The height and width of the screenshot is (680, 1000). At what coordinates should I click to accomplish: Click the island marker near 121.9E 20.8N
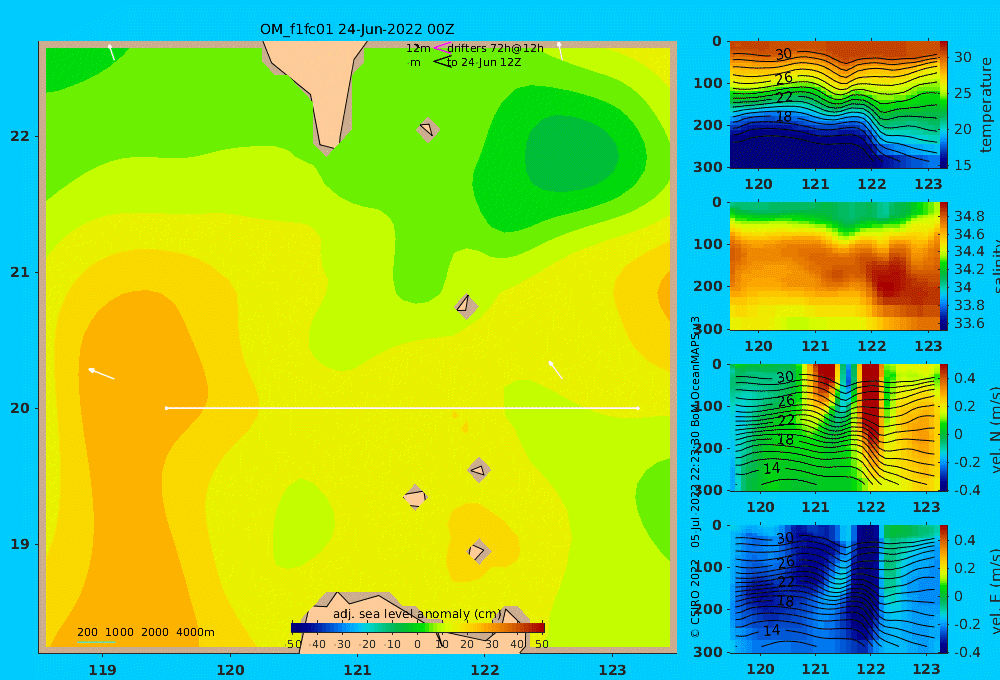point(466,306)
